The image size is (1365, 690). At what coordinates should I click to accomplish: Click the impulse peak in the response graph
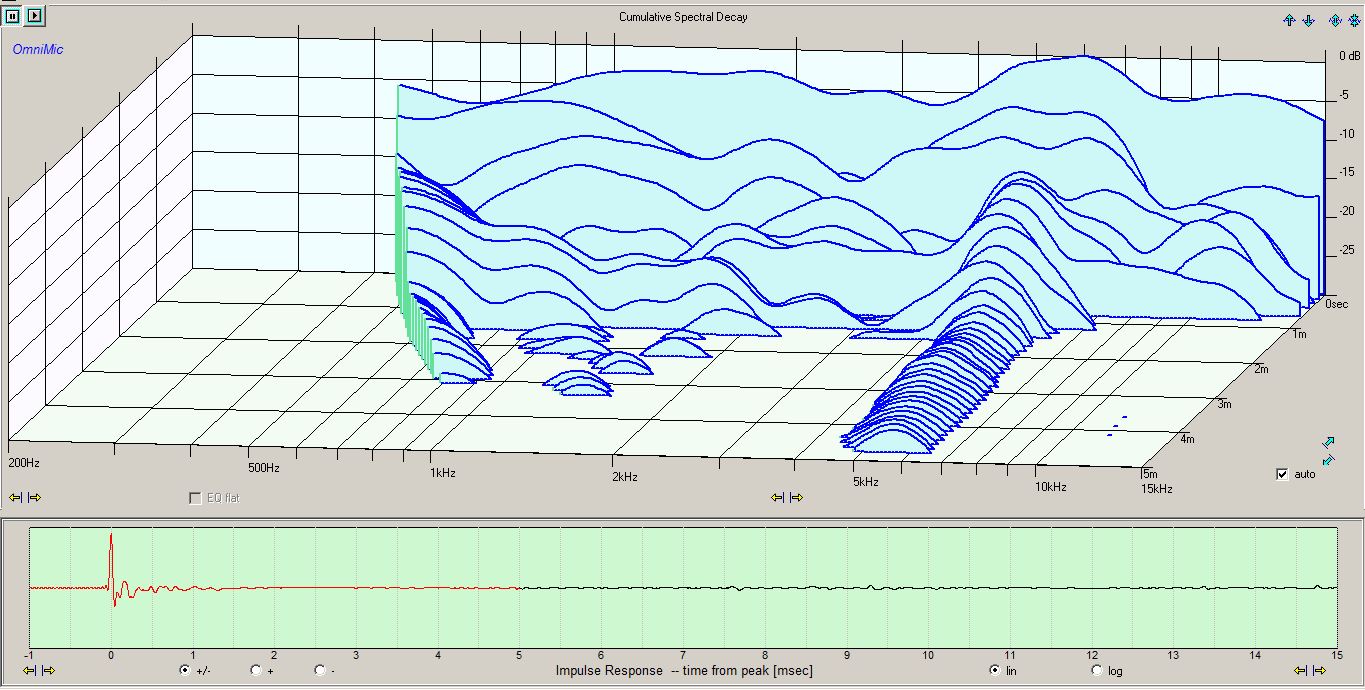pyautogui.click(x=111, y=537)
